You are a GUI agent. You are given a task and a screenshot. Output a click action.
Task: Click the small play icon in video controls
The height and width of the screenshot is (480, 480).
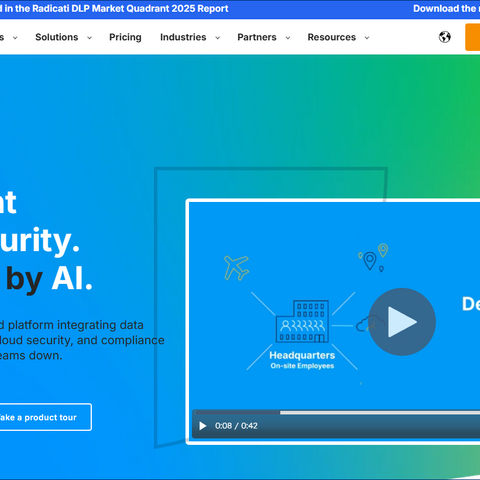(x=202, y=426)
